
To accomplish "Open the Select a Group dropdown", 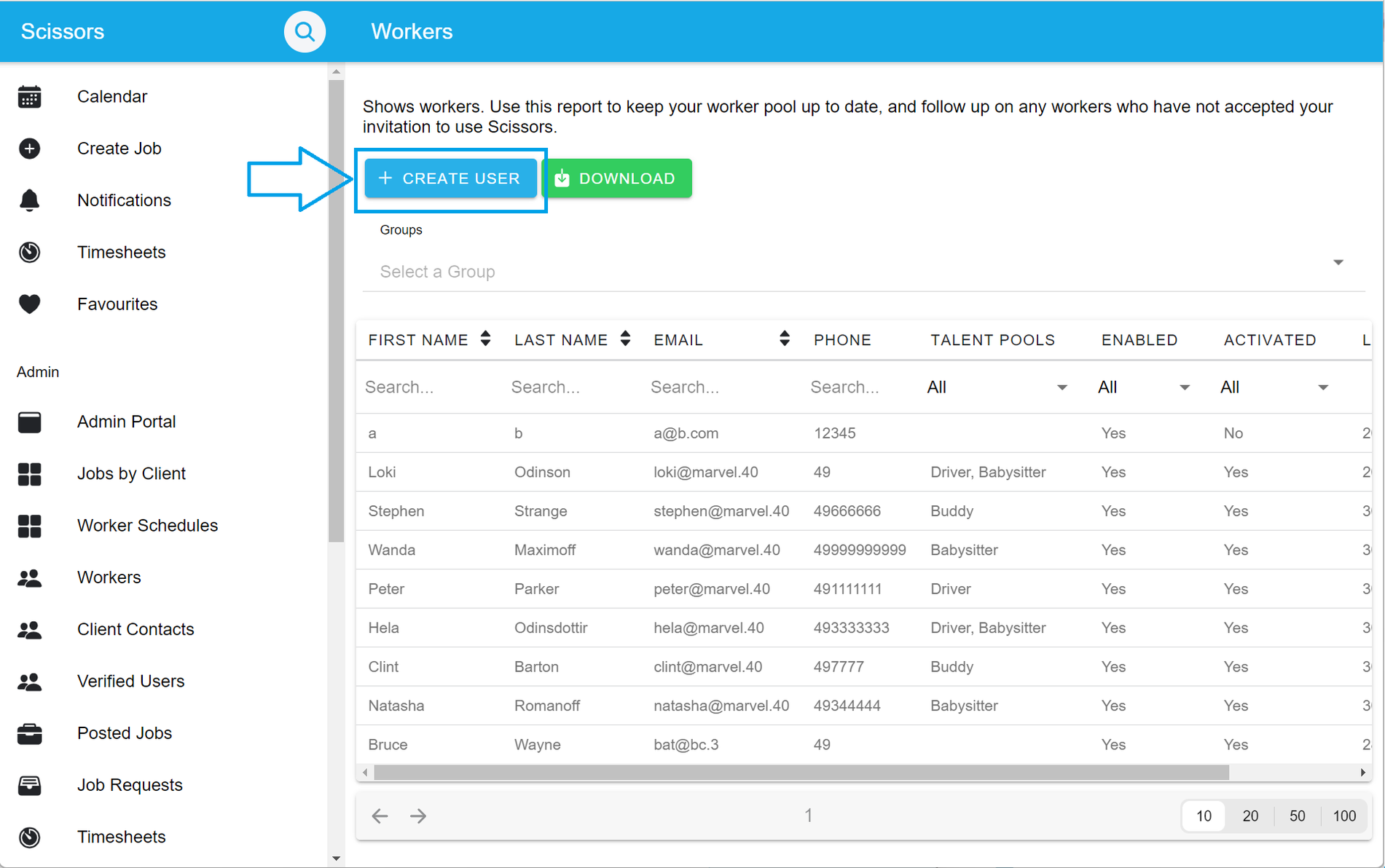I will click(864, 272).
